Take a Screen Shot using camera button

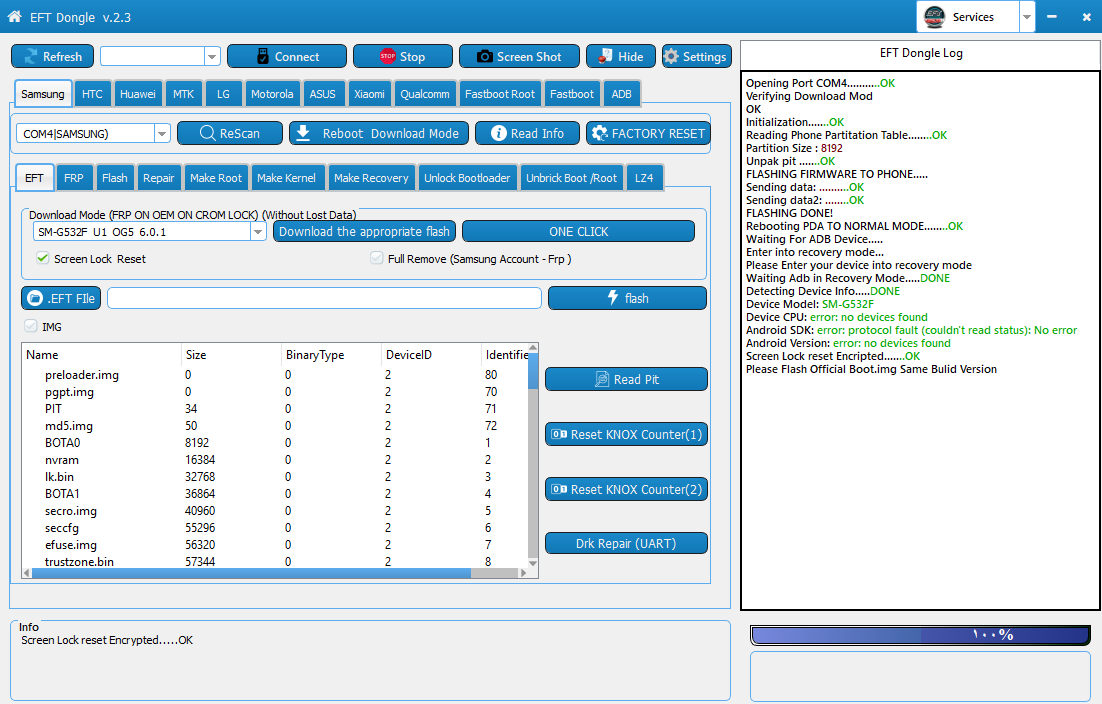pos(519,56)
